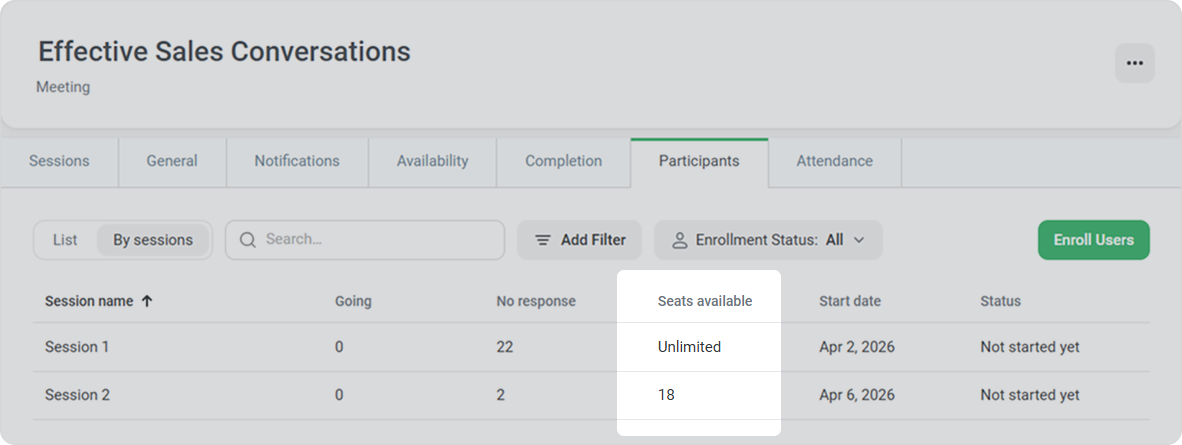Click the Add Filter button
The height and width of the screenshot is (445, 1182).
coord(580,240)
